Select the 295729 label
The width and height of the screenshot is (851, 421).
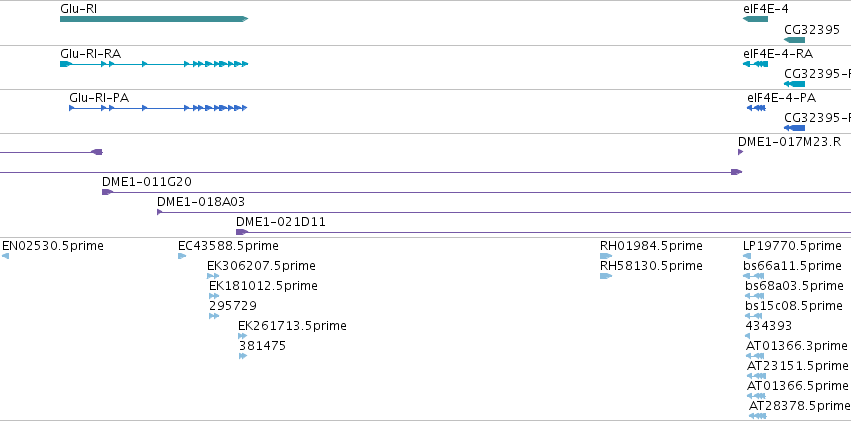[233, 306]
